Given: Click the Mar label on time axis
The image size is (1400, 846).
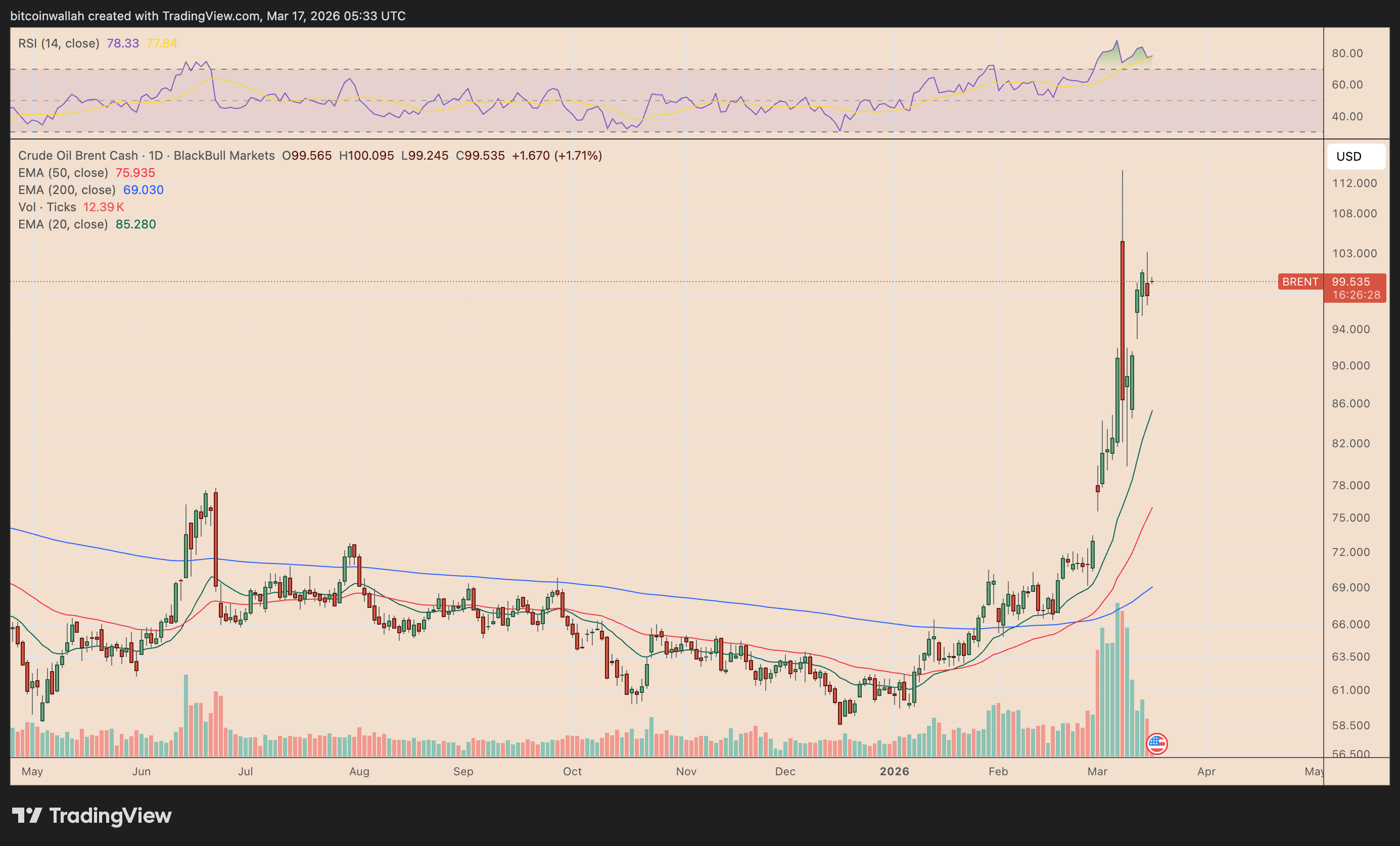Looking at the screenshot, I should (1097, 772).
